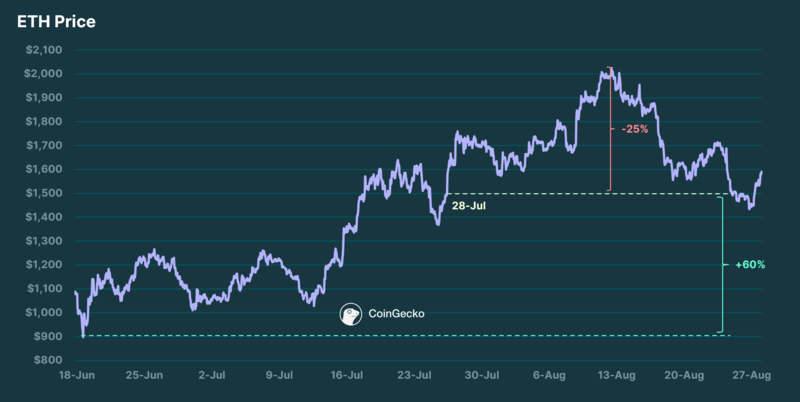Click the 23-Jul date label

tap(415, 376)
